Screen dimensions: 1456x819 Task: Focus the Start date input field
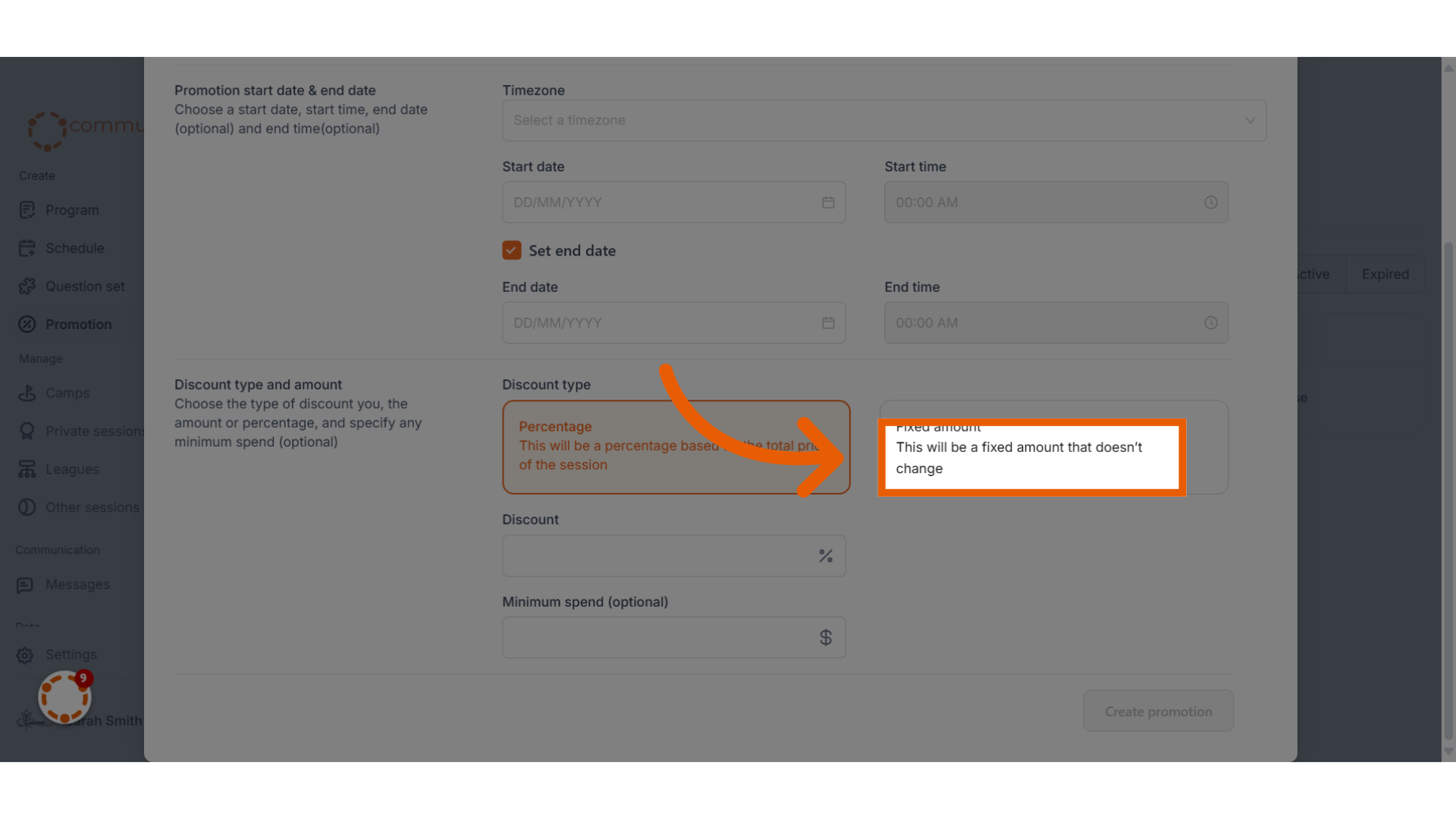tap(673, 202)
